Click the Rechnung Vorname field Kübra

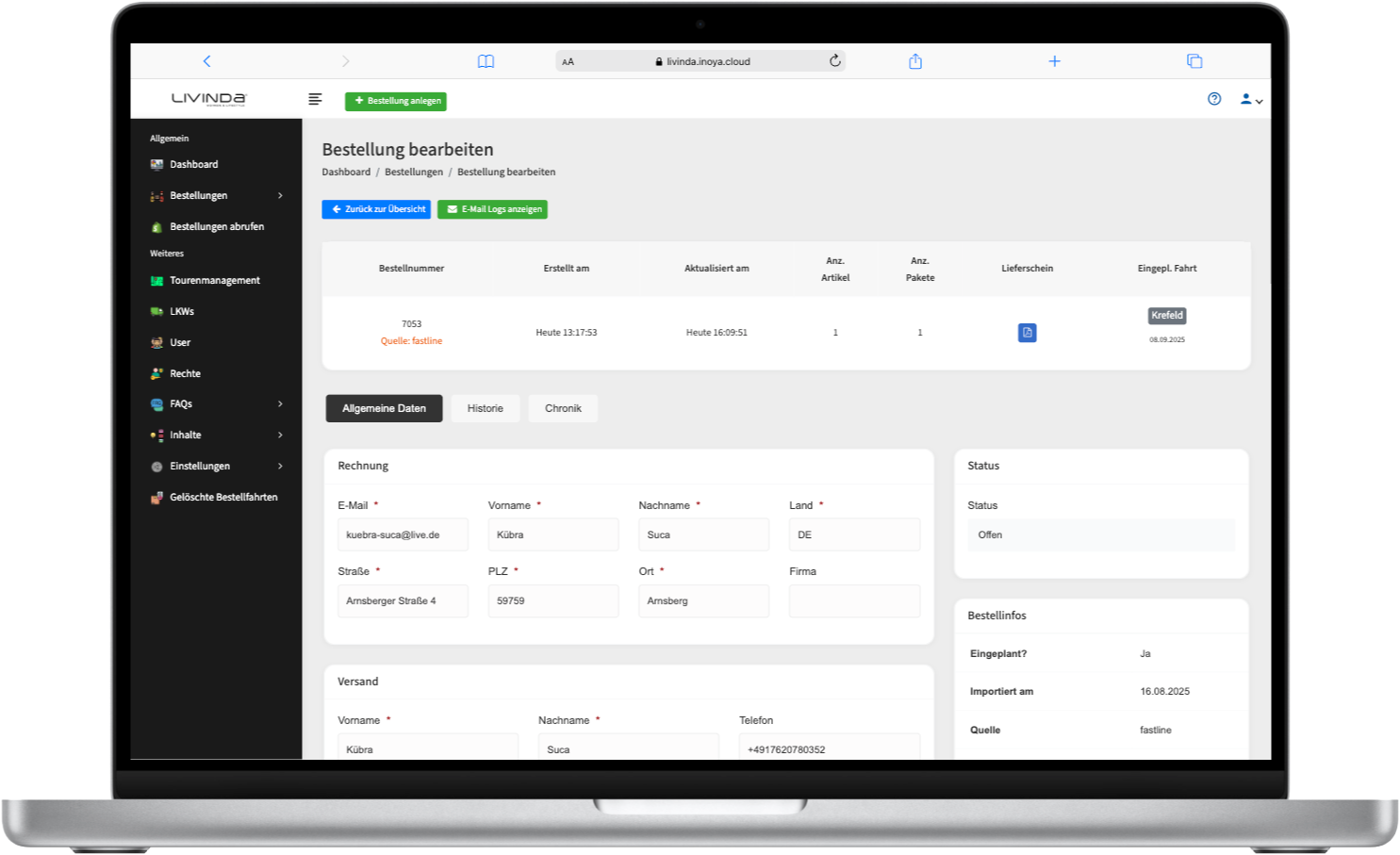[x=553, y=534]
